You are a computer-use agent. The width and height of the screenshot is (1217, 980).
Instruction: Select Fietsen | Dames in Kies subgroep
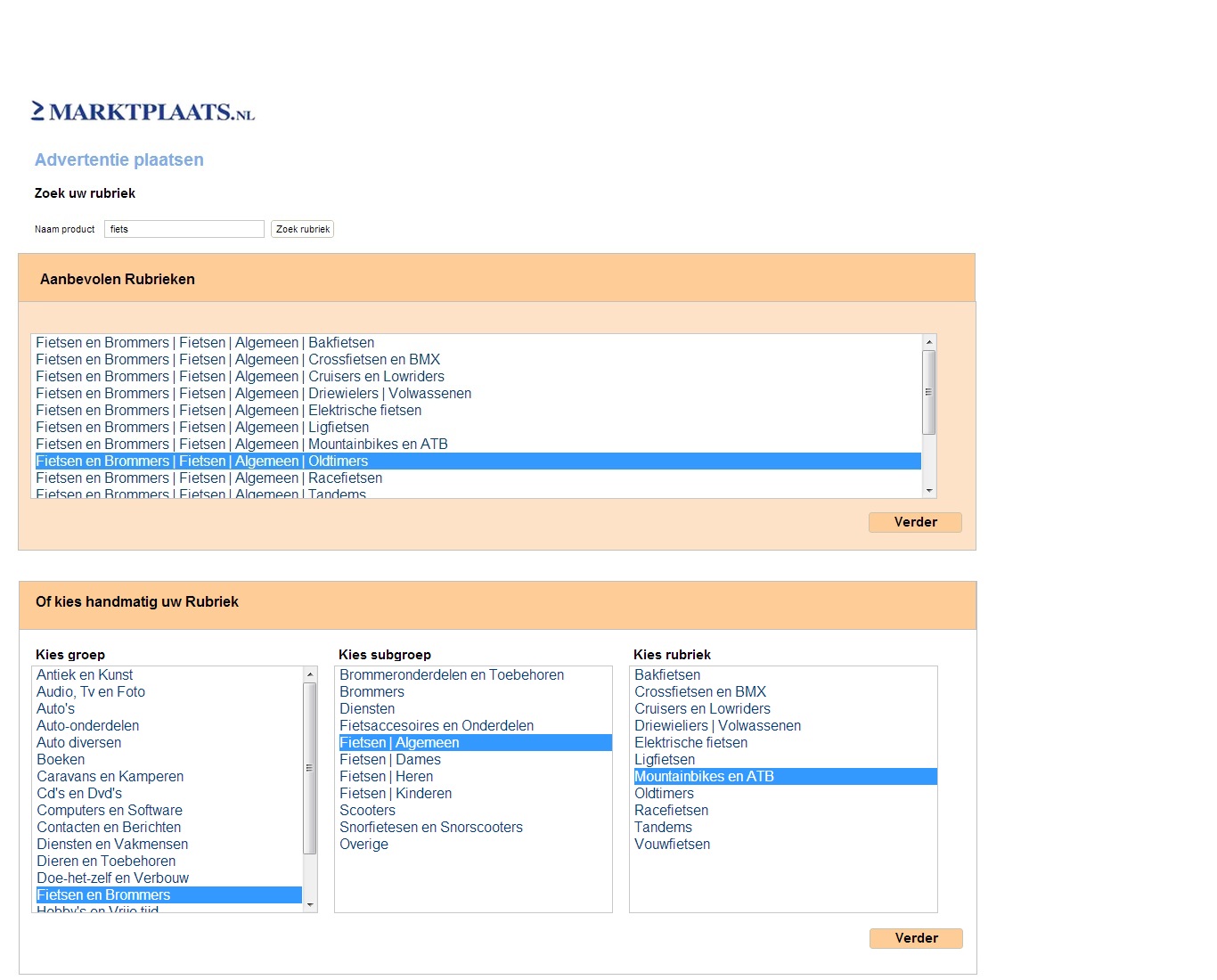coord(390,760)
